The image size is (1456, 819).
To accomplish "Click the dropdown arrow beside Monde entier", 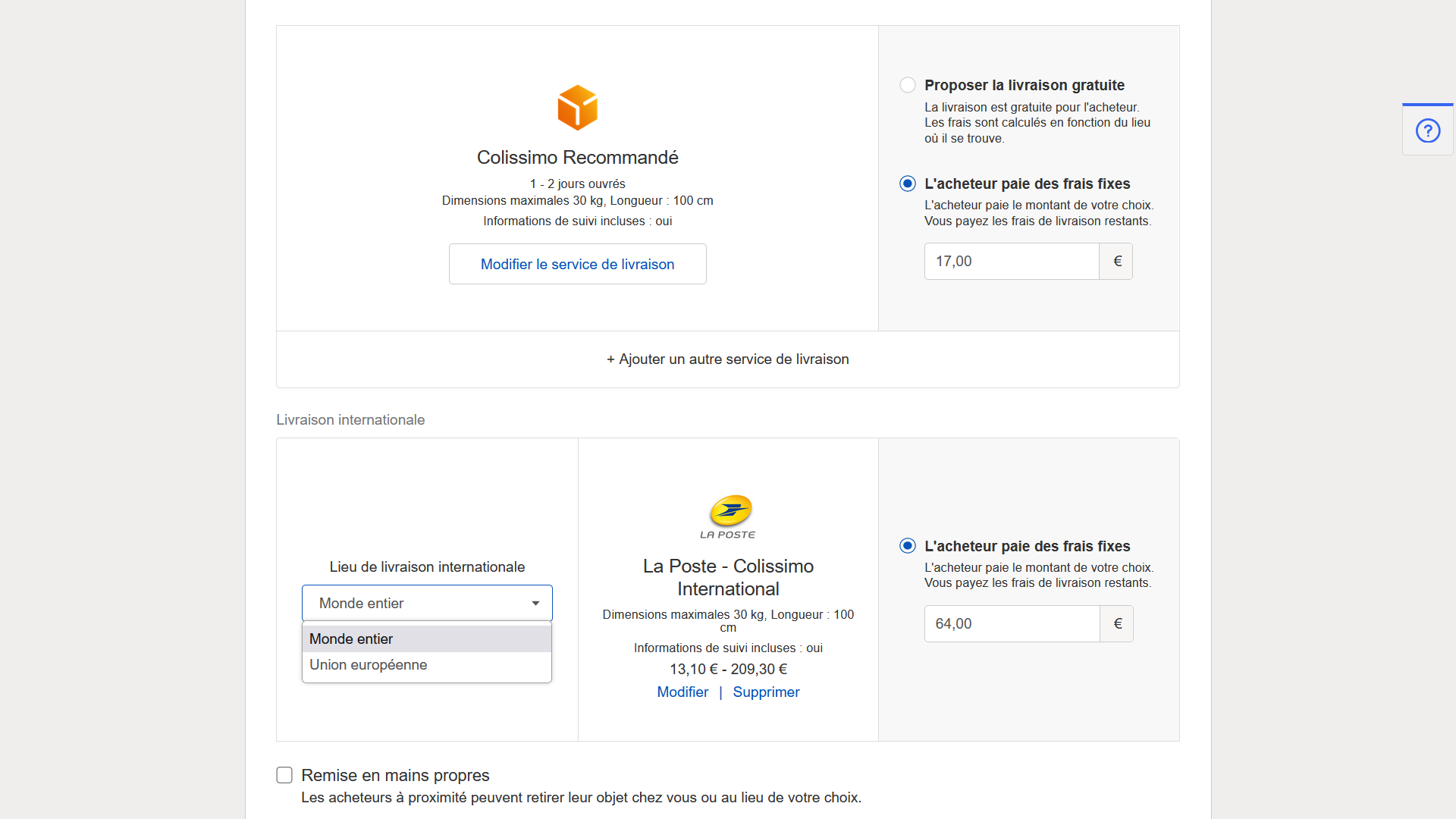I will 535,604.
